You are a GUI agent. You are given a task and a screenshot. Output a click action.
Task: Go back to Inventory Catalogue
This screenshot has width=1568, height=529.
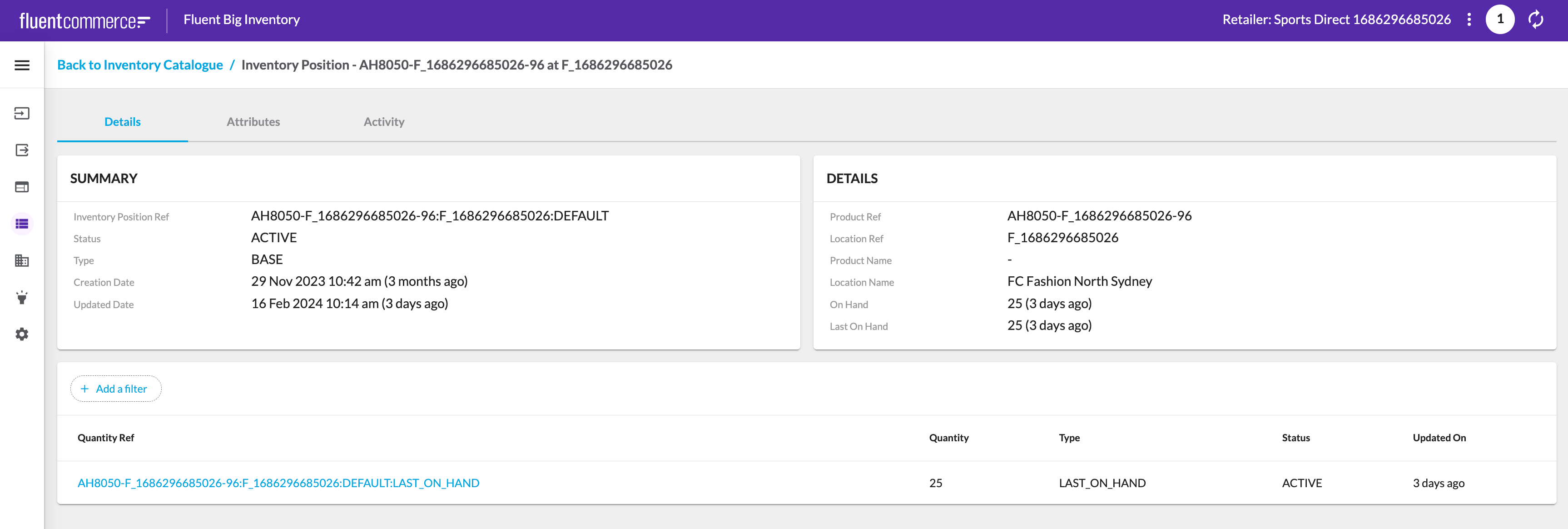coord(140,65)
